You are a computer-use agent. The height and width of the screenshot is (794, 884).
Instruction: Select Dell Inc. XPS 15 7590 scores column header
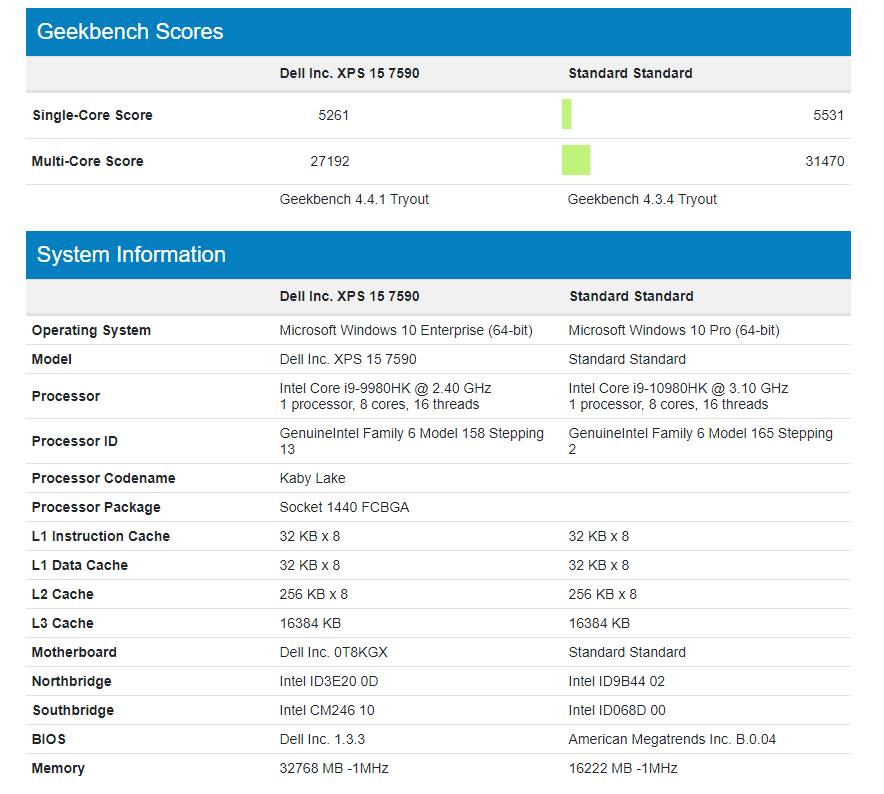(x=349, y=73)
